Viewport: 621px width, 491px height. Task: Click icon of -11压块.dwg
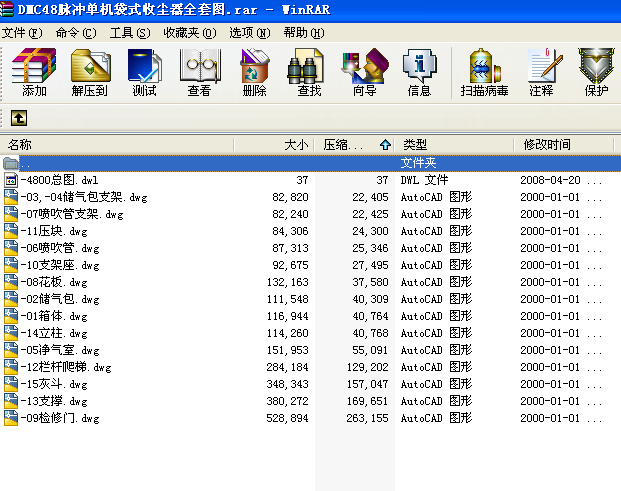point(11,231)
